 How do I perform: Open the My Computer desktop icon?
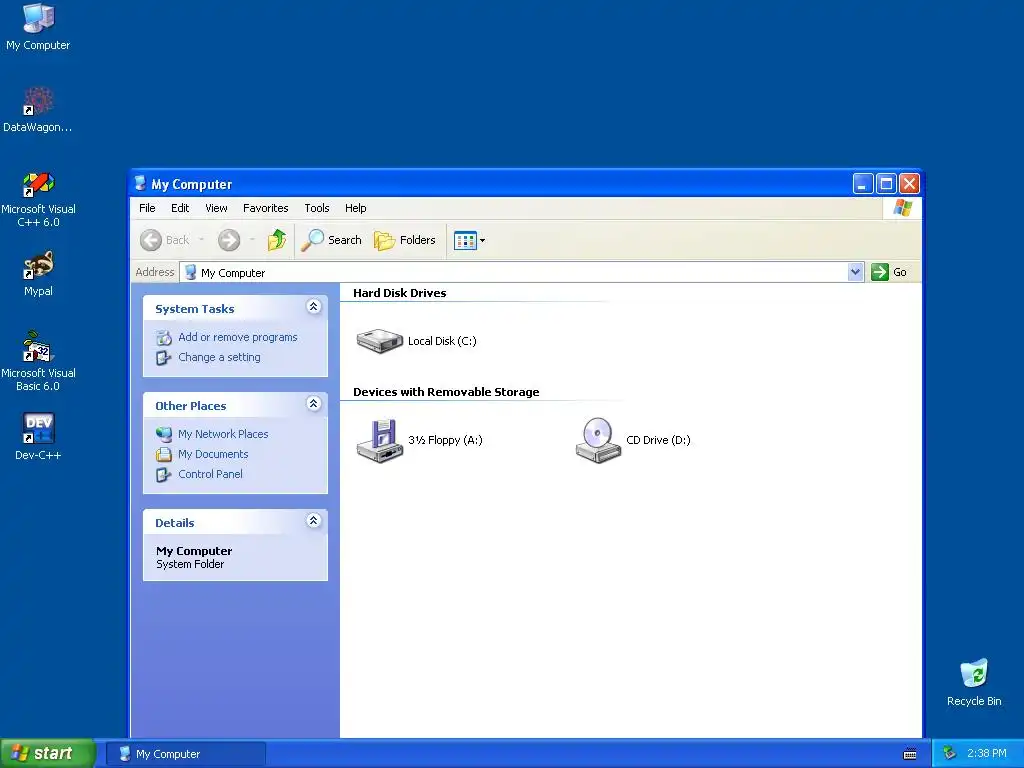[x=38, y=27]
